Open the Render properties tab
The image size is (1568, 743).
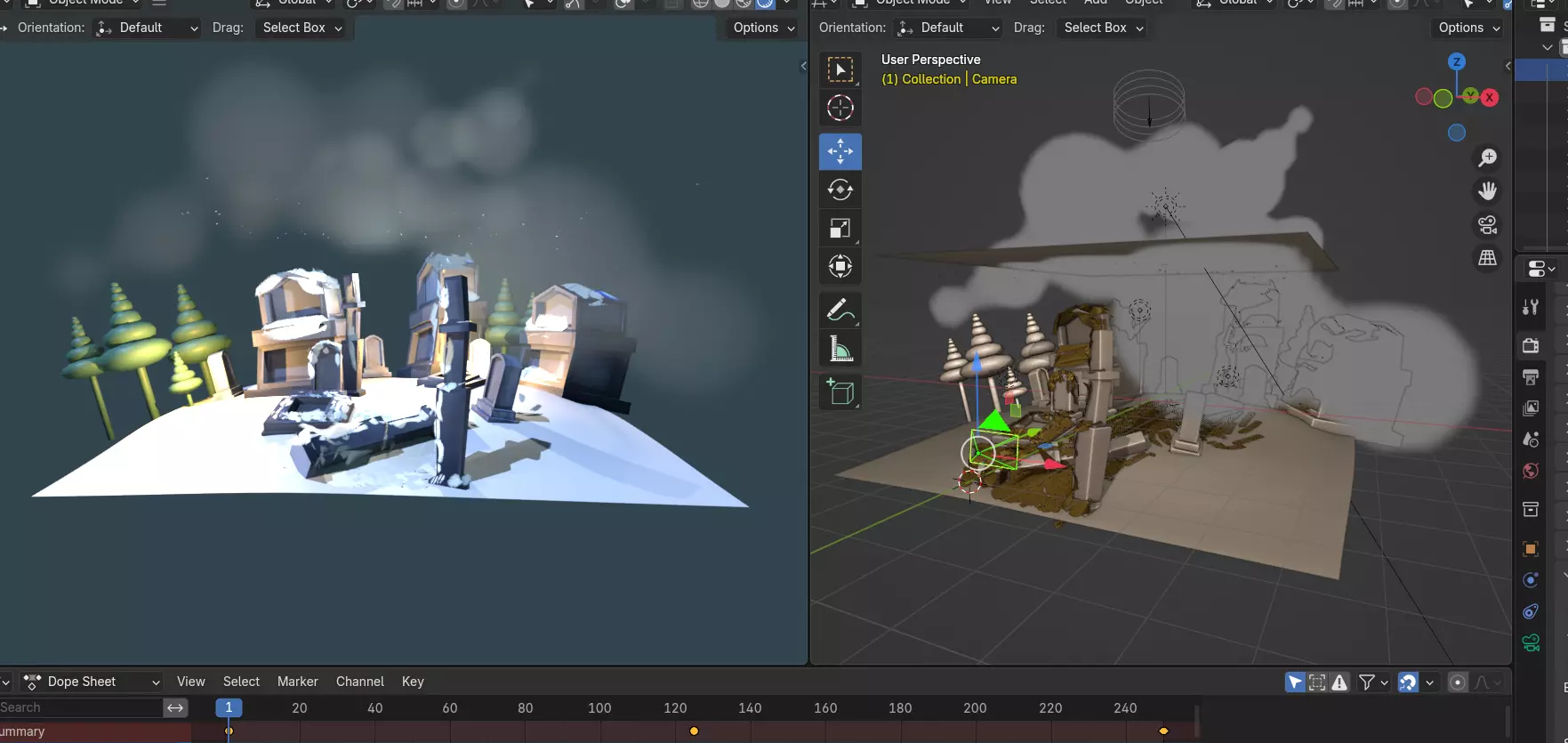pyautogui.click(x=1531, y=345)
